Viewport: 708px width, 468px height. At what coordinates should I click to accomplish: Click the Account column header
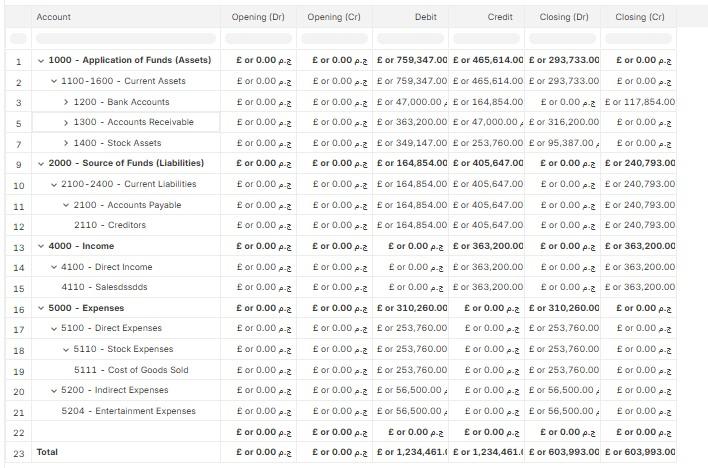coord(54,17)
